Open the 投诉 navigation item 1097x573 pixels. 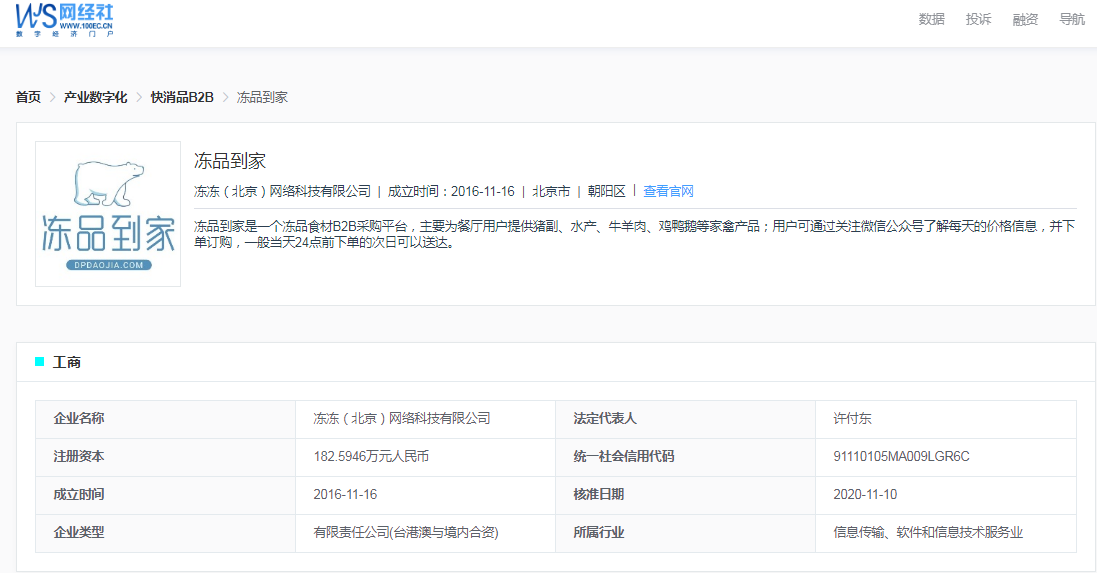coord(978,20)
